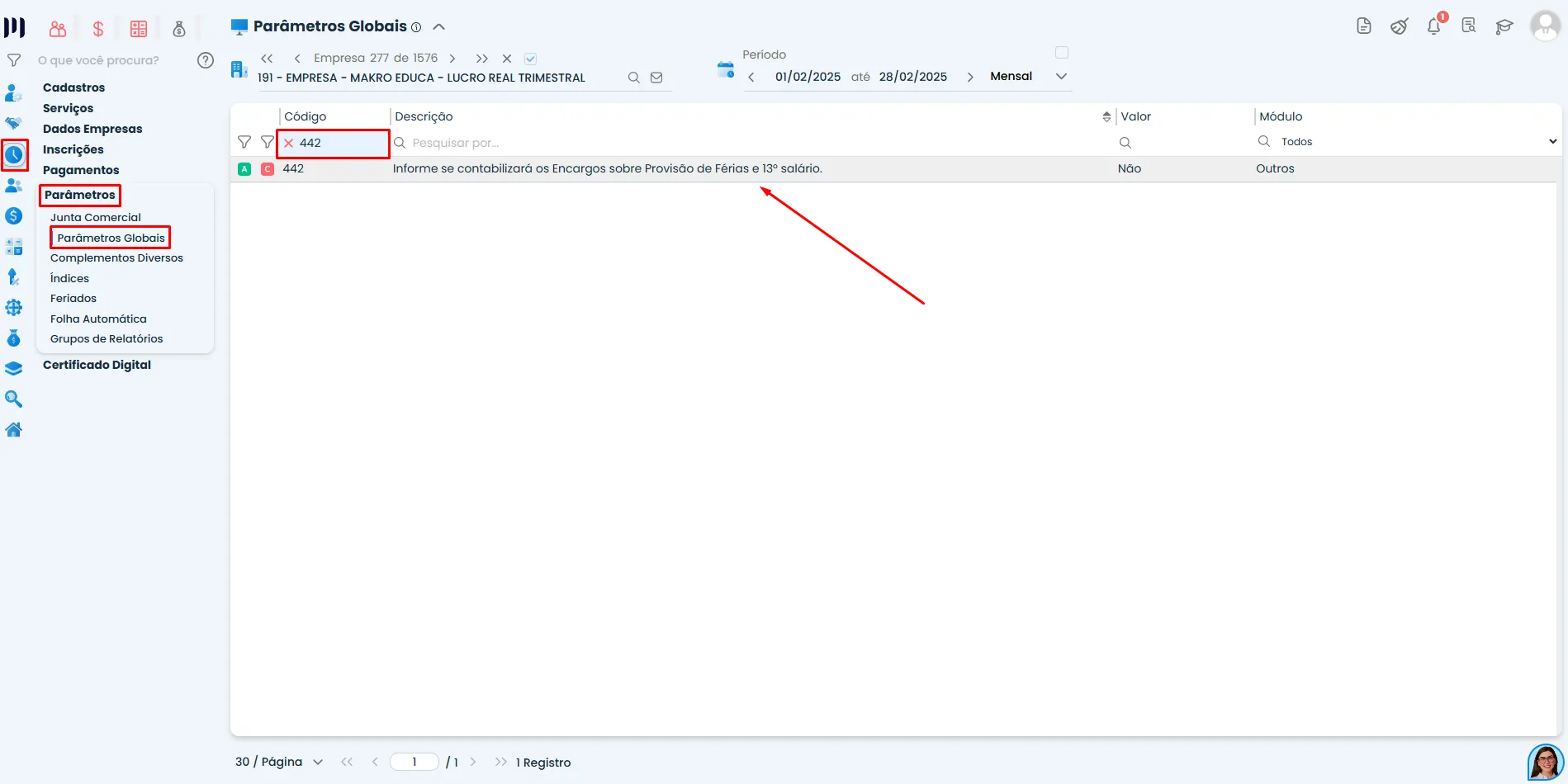Image resolution: width=1568 pixels, height=784 pixels.
Task: Go to next company arrow
Action: click(452, 59)
